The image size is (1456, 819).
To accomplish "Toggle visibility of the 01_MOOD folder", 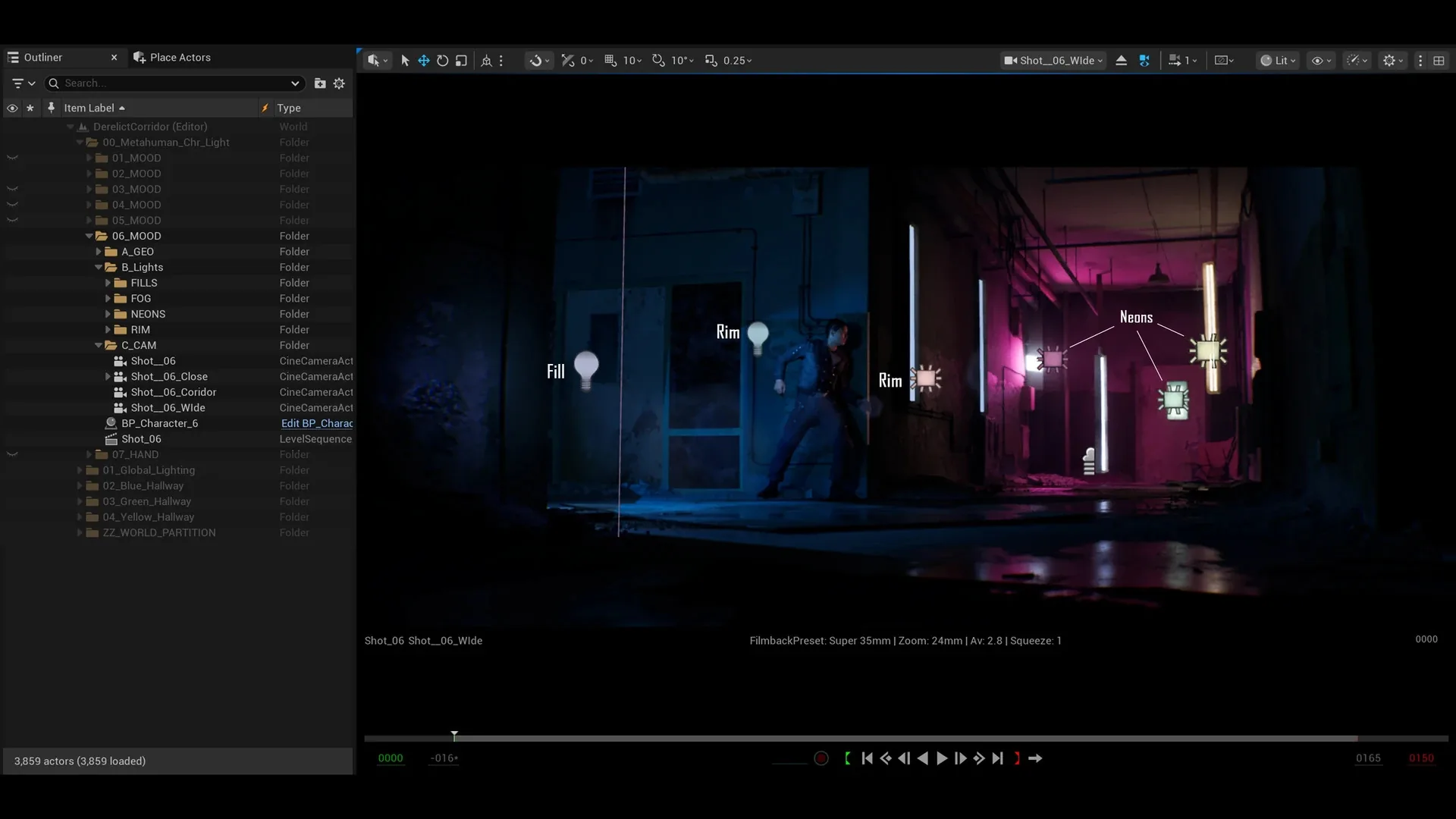I will point(12,158).
